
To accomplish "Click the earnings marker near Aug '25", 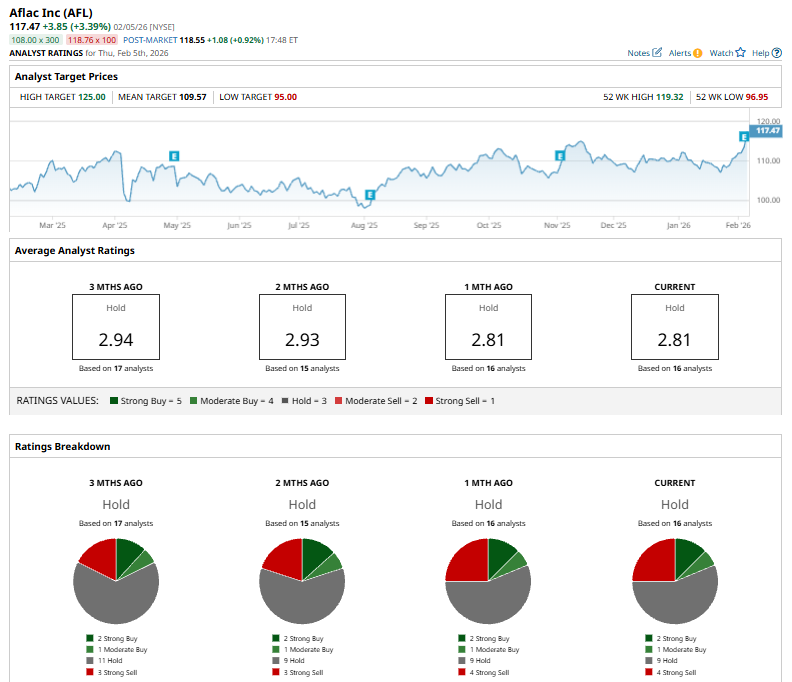I will click(x=370, y=195).
